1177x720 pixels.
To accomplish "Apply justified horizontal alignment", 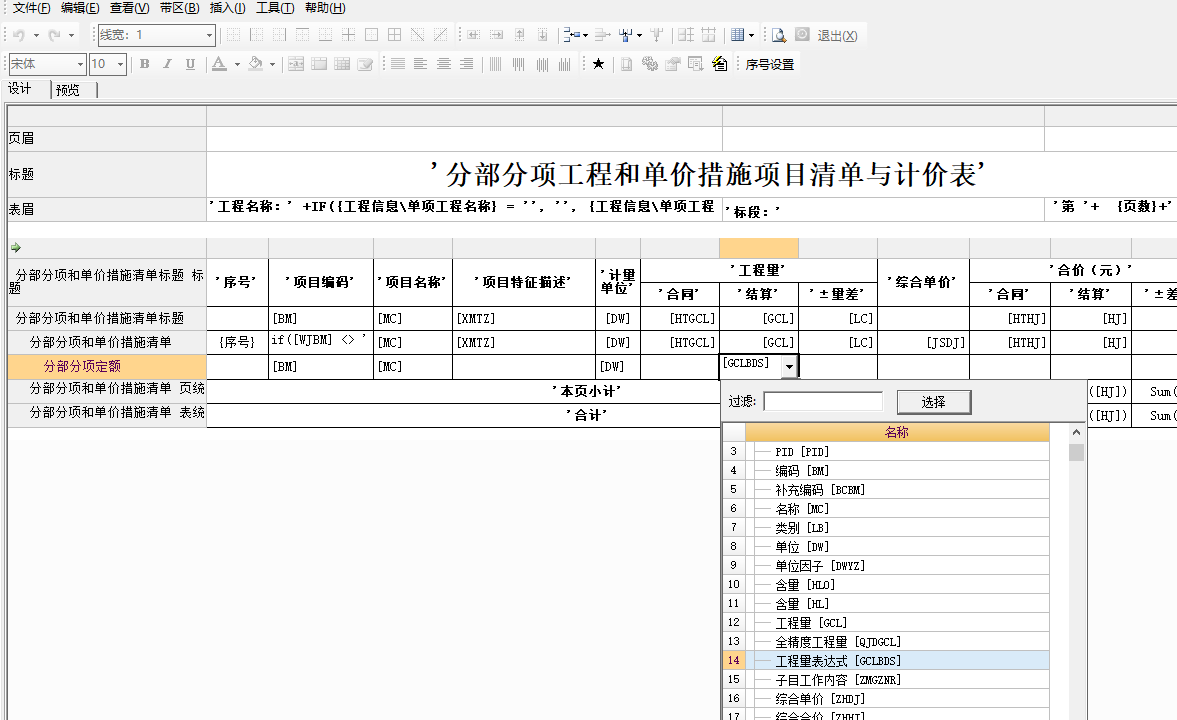I will pyautogui.click(x=398, y=64).
